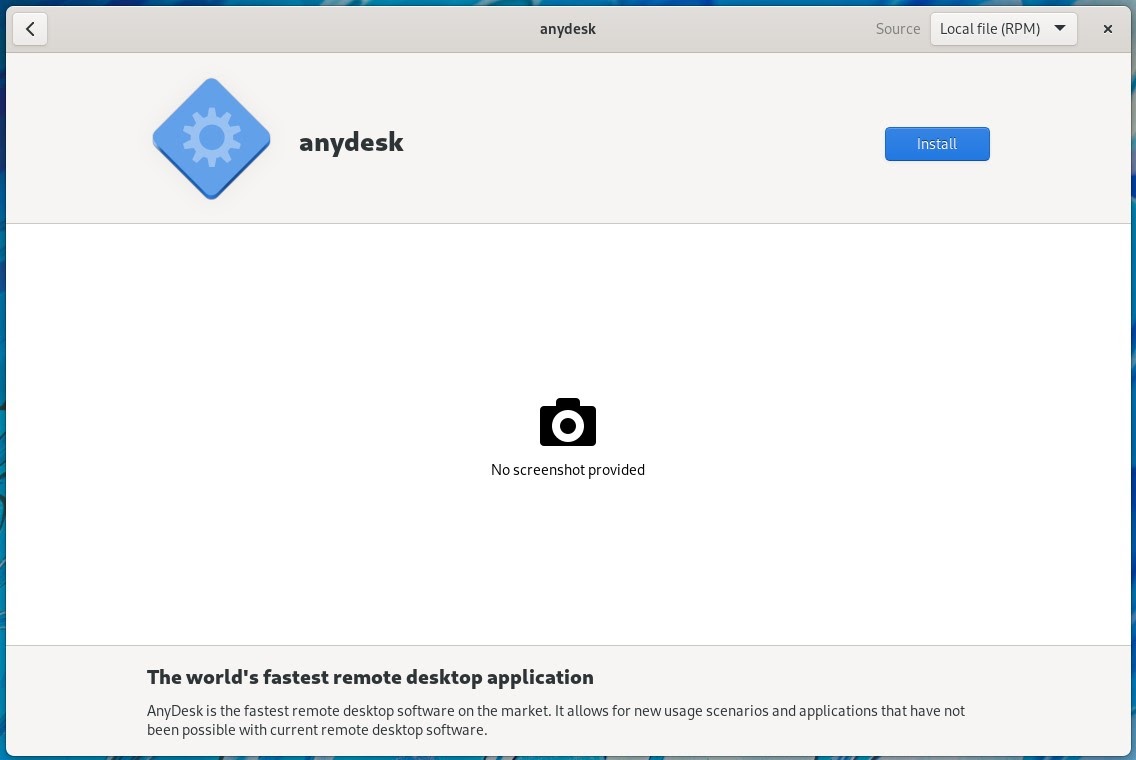The width and height of the screenshot is (1136, 760).
Task: Click the × icon to close the window
Action: coord(1107,29)
